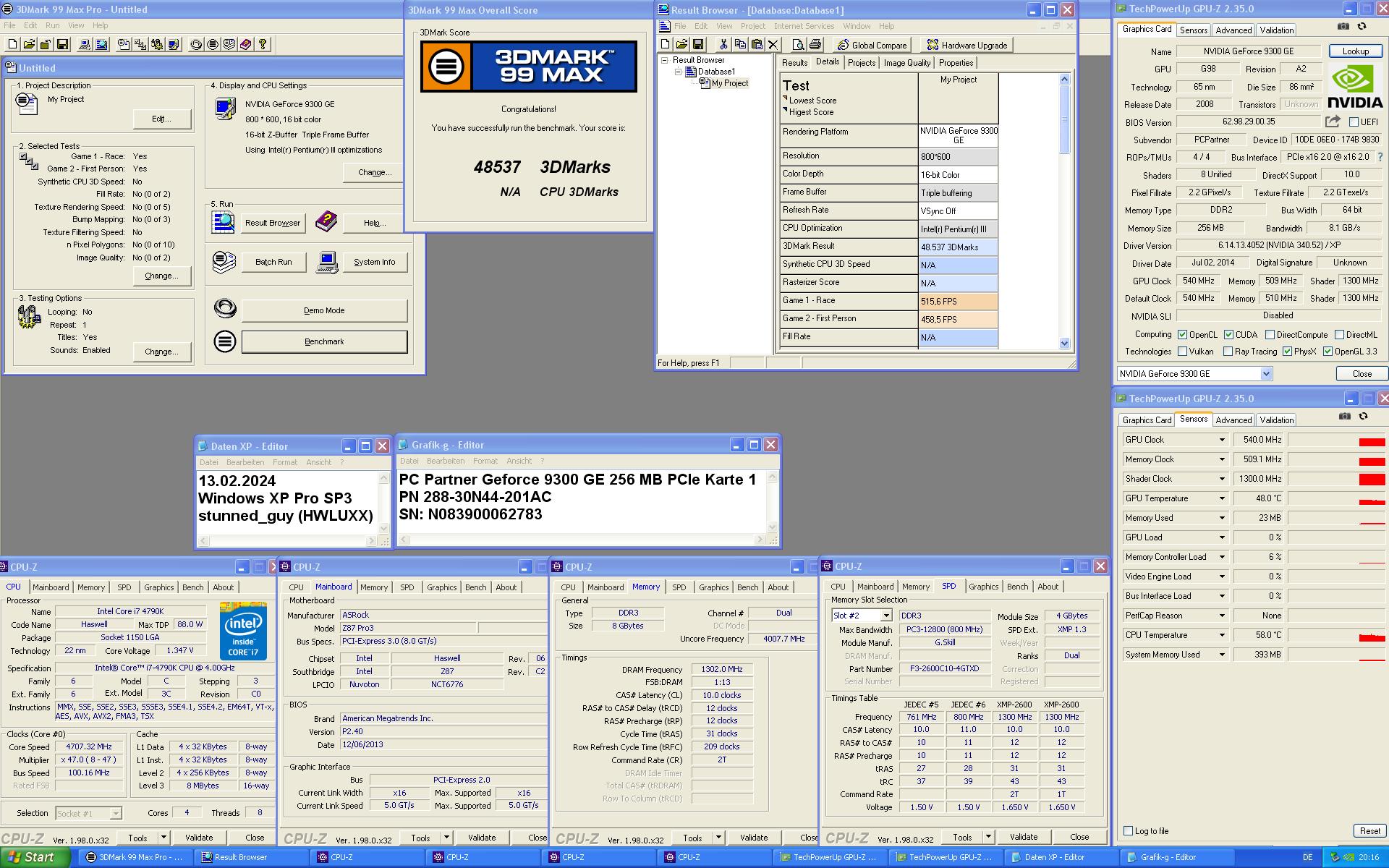This screenshot has width=1389, height=868.
Task: Click the Save floppy icon in 3DMark toolbar
Action: [62, 44]
